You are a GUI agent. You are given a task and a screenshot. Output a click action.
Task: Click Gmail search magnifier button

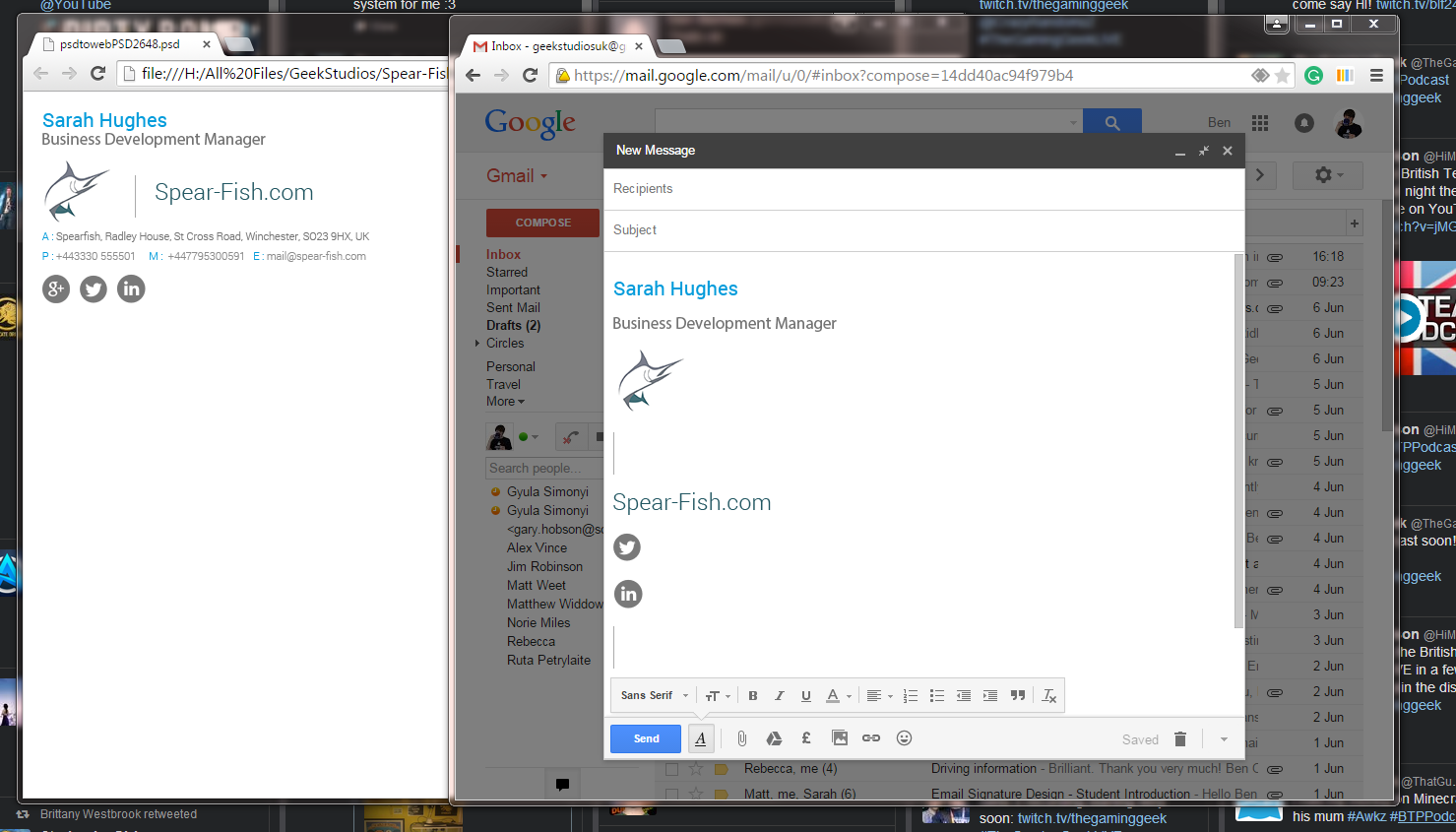click(x=1112, y=123)
